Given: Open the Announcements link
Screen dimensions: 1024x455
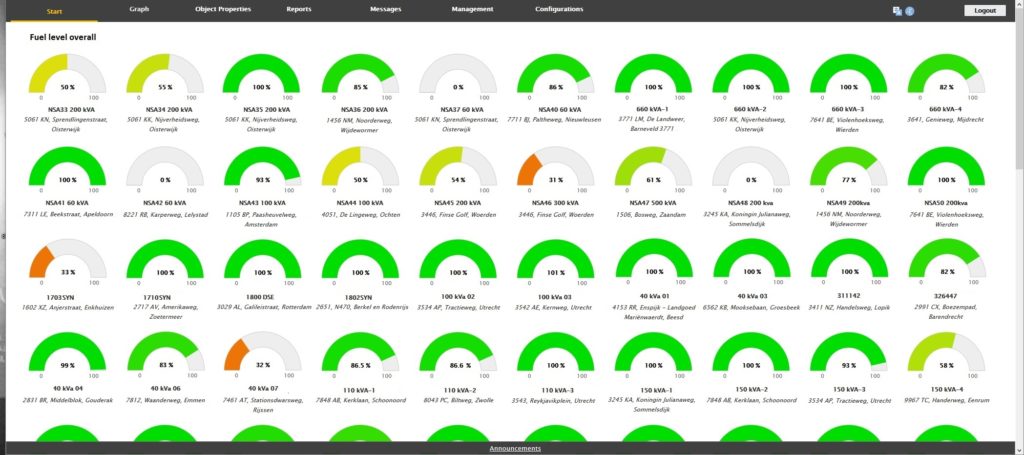Looking at the screenshot, I should [515, 448].
